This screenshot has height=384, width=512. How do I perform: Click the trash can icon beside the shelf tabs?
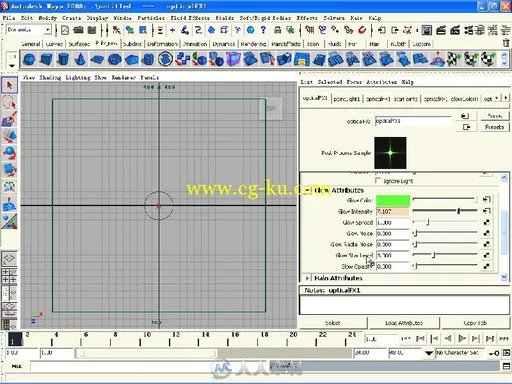click(x=506, y=43)
